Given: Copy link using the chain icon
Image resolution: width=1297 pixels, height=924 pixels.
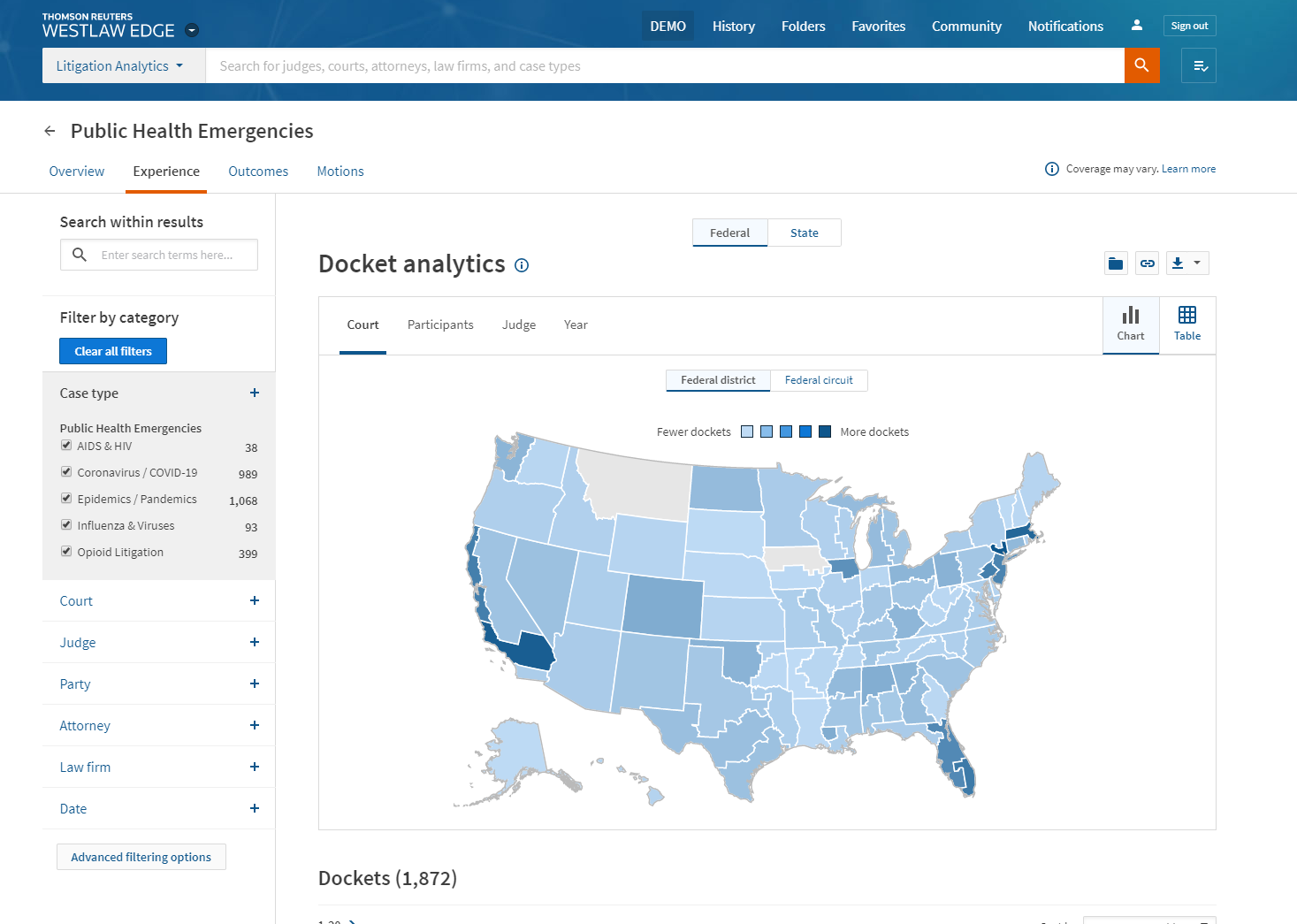Looking at the screenshot, I should tap(1147, 263).
